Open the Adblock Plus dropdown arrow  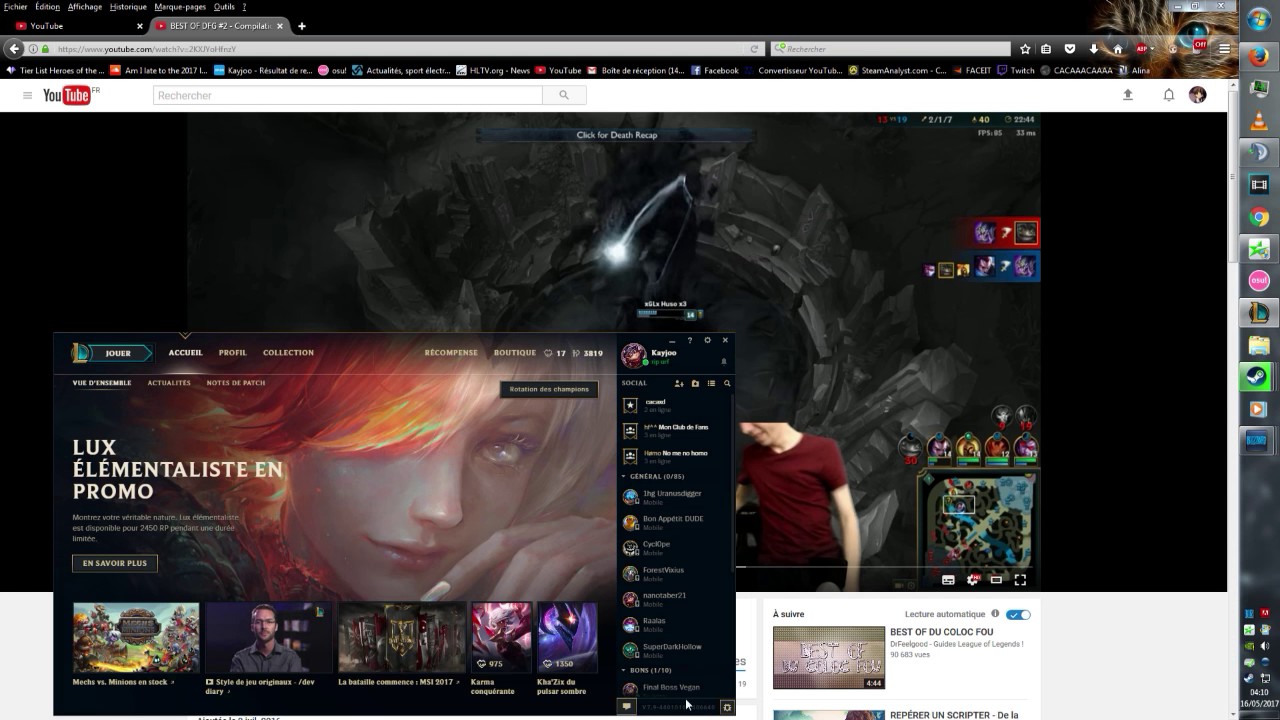(1152, 49)
